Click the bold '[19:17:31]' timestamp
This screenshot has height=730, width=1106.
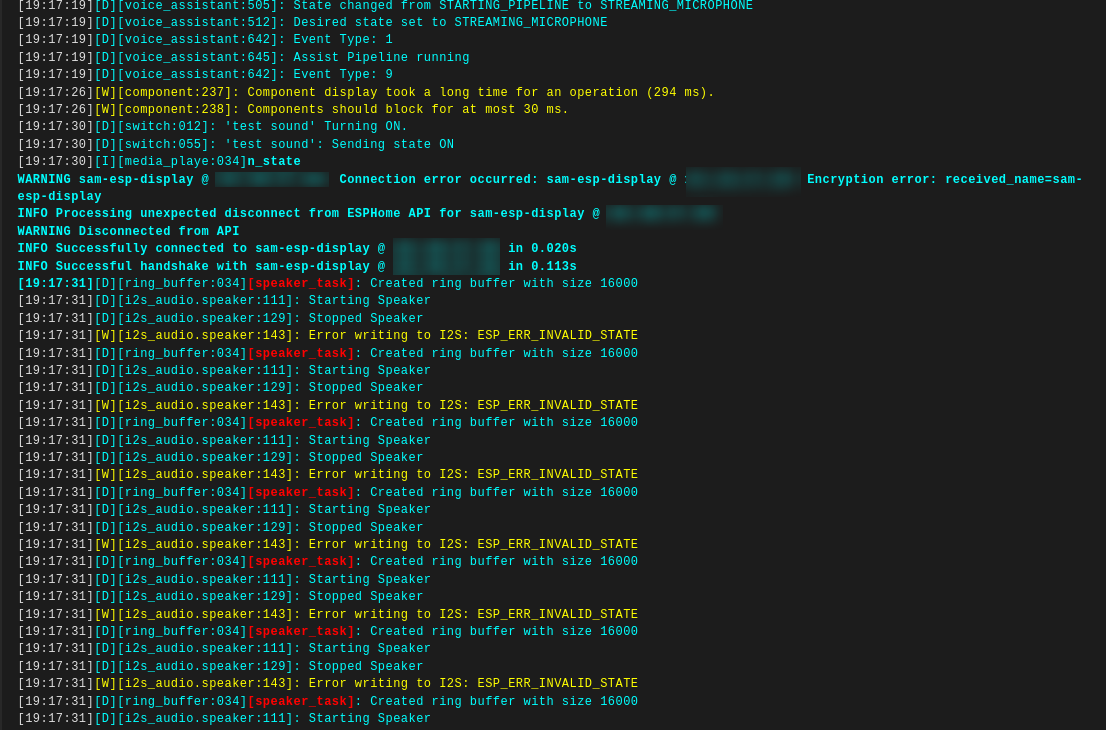coord(56,284)
